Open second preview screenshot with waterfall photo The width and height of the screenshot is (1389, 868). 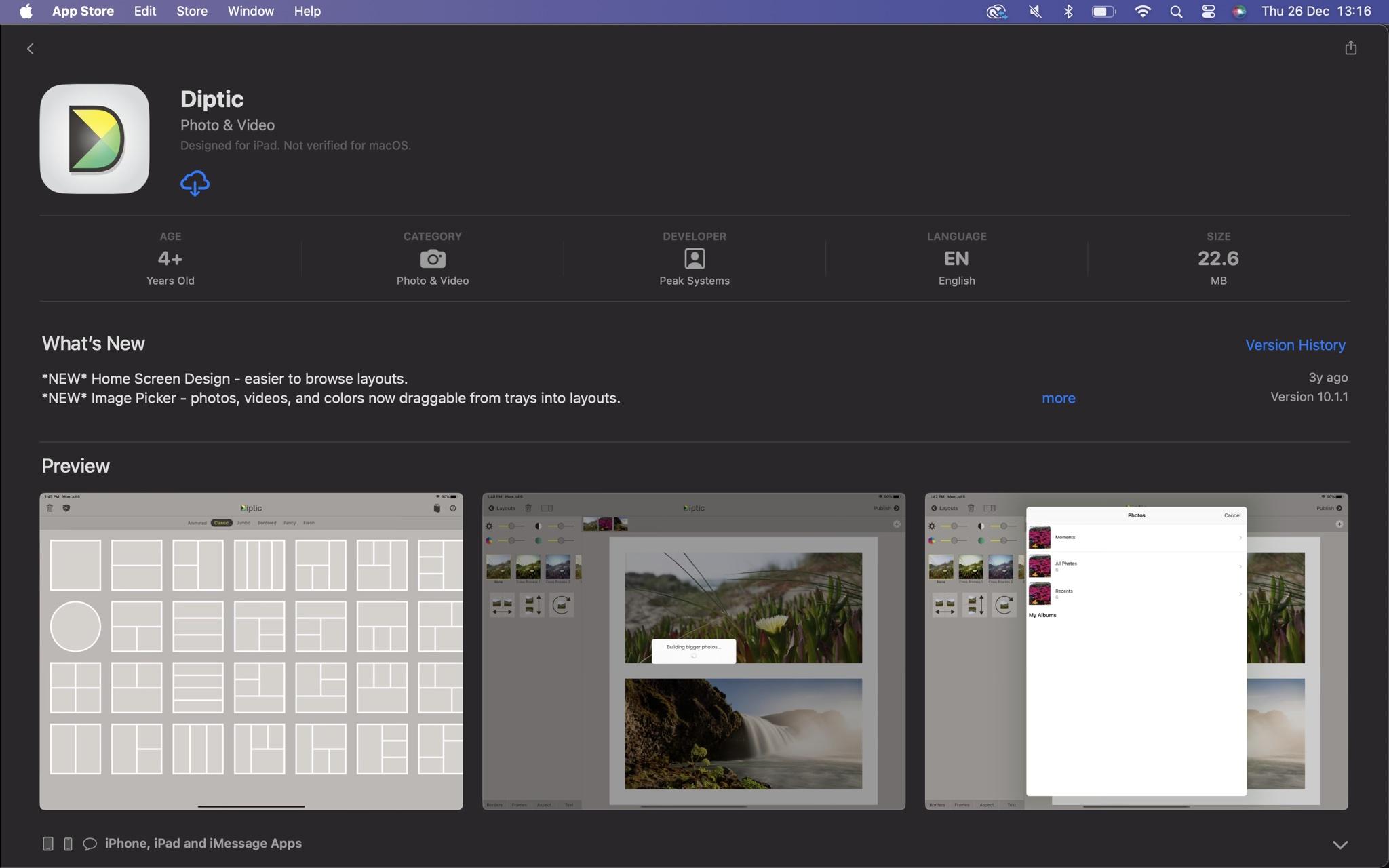coord(693,651)
